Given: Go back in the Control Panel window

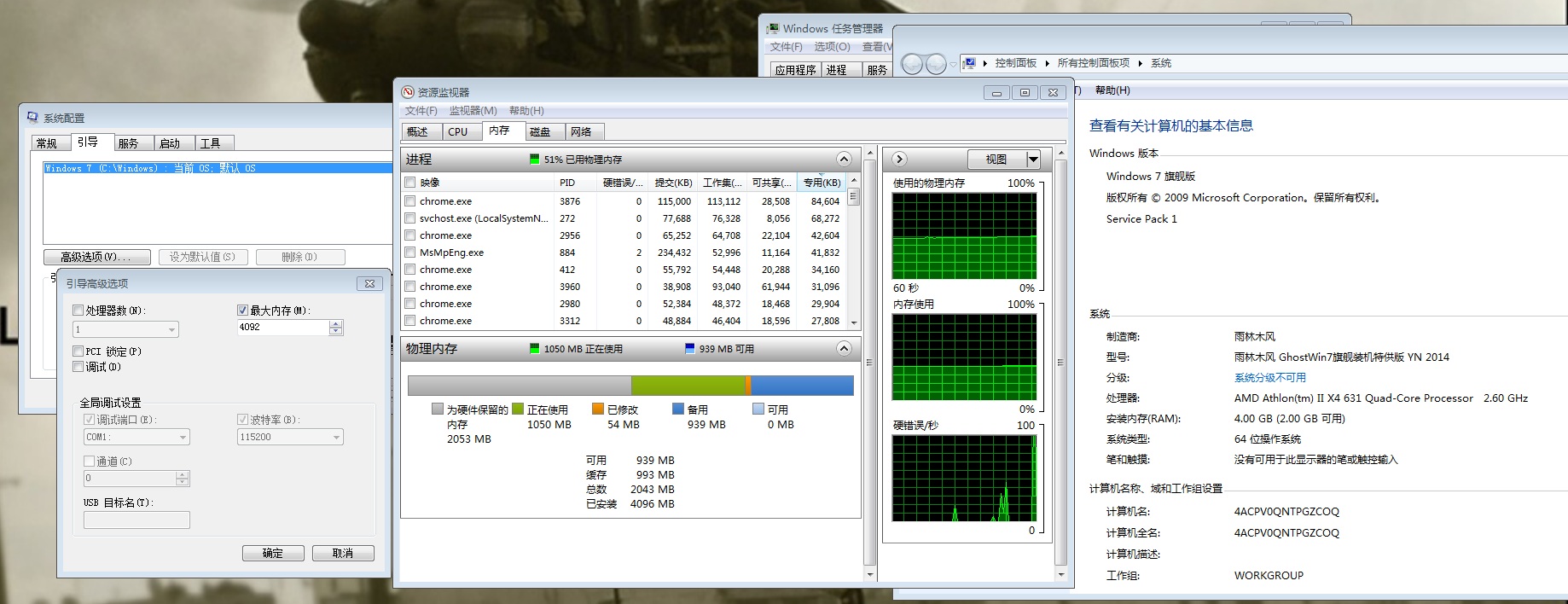Looking at the screenshot, I should [912, 64].
